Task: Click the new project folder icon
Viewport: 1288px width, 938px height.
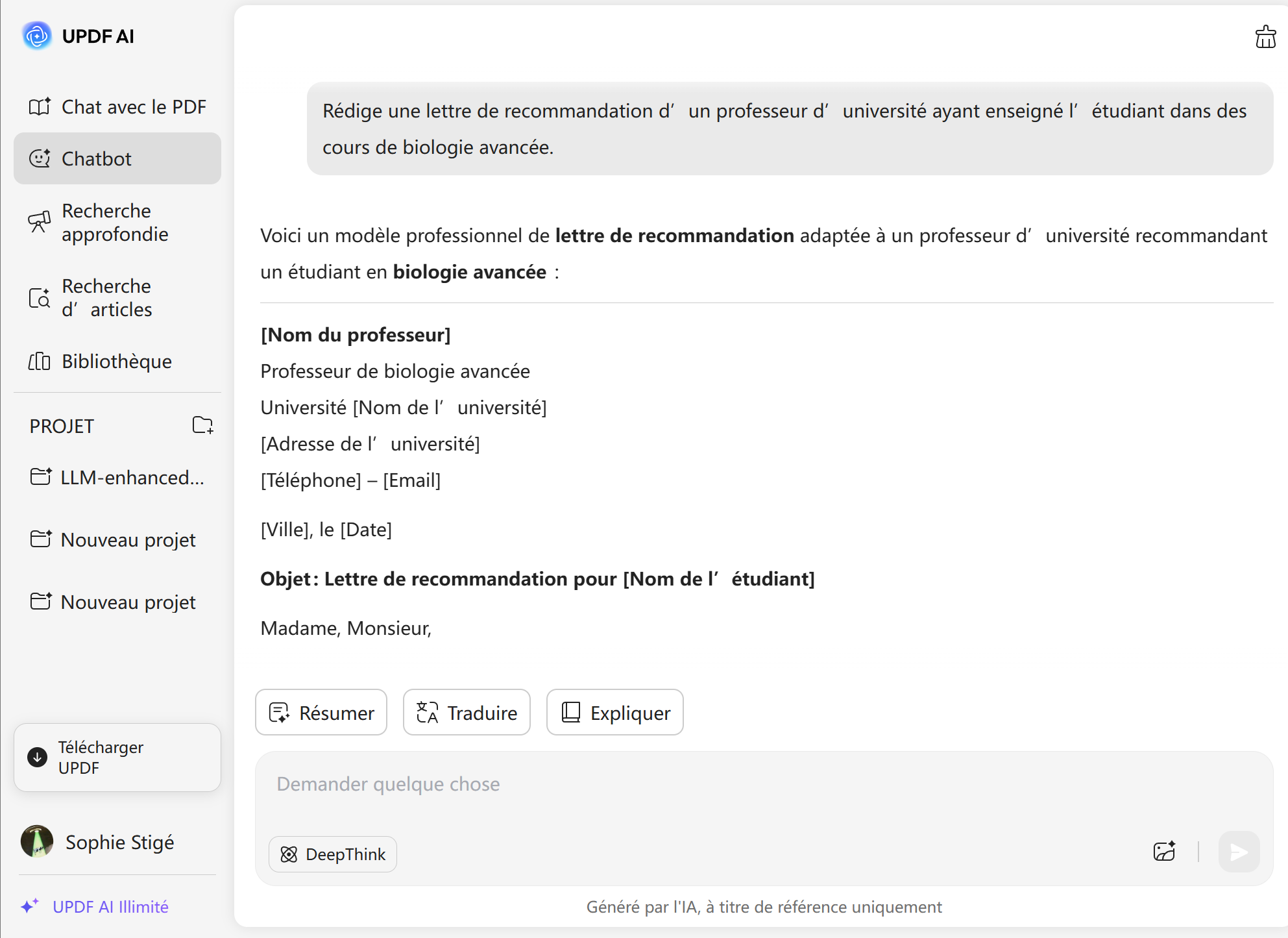Action: tap(202, 425)
